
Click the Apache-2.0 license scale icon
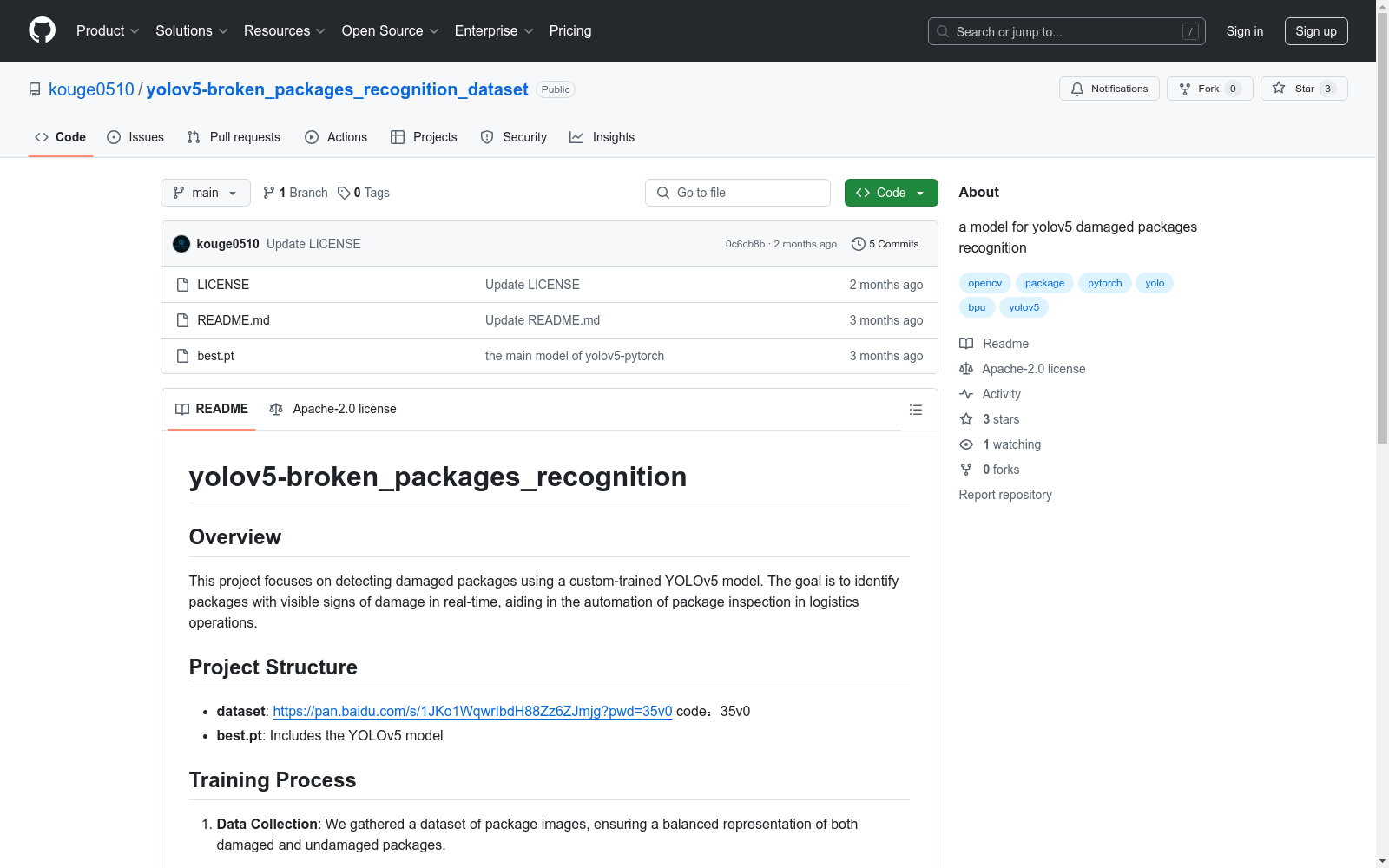[x=966, y=368]
